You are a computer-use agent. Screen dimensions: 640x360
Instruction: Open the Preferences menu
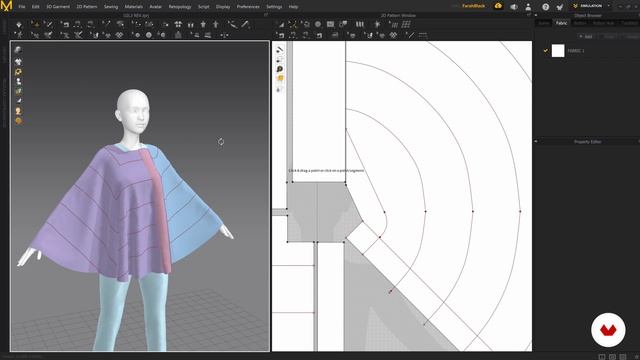pyautogui.click(x=248, y=7)
